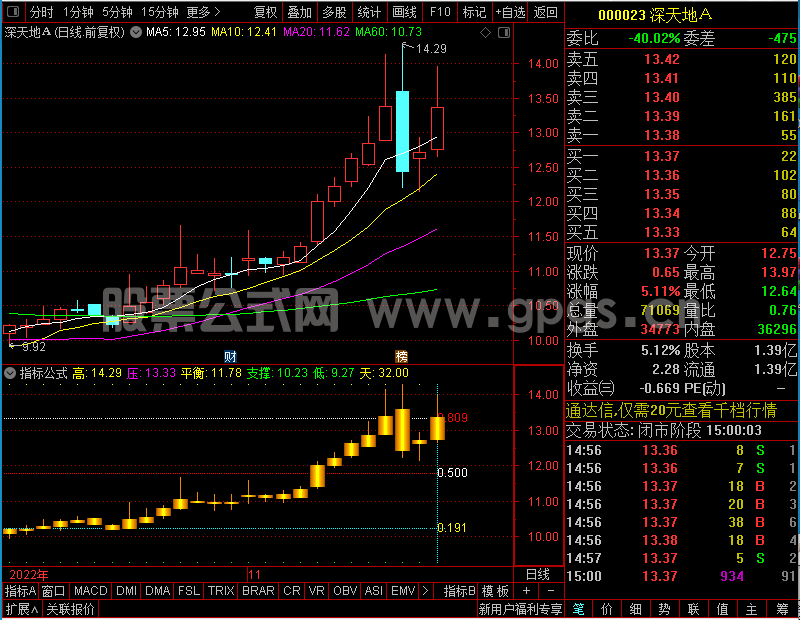This screenshot has height=620, width=800.
Task: Click the diamond icon in chart header
Action: pyautogui.click(x=486, y=33)
